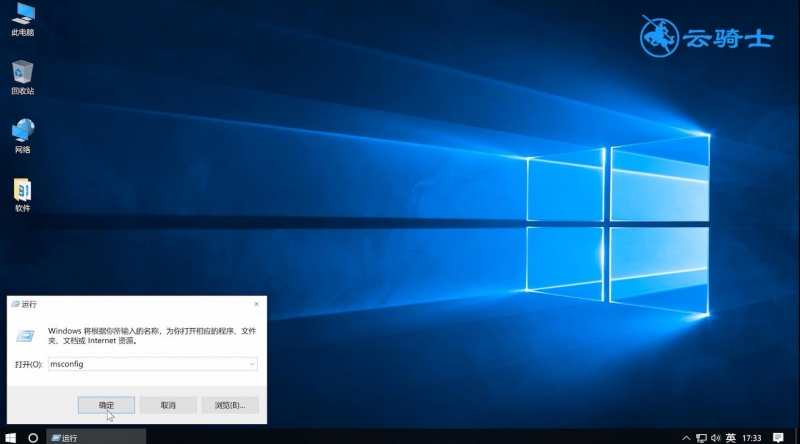
Task: Click 确定 button in Run dialog
Action: pos(106,405)
